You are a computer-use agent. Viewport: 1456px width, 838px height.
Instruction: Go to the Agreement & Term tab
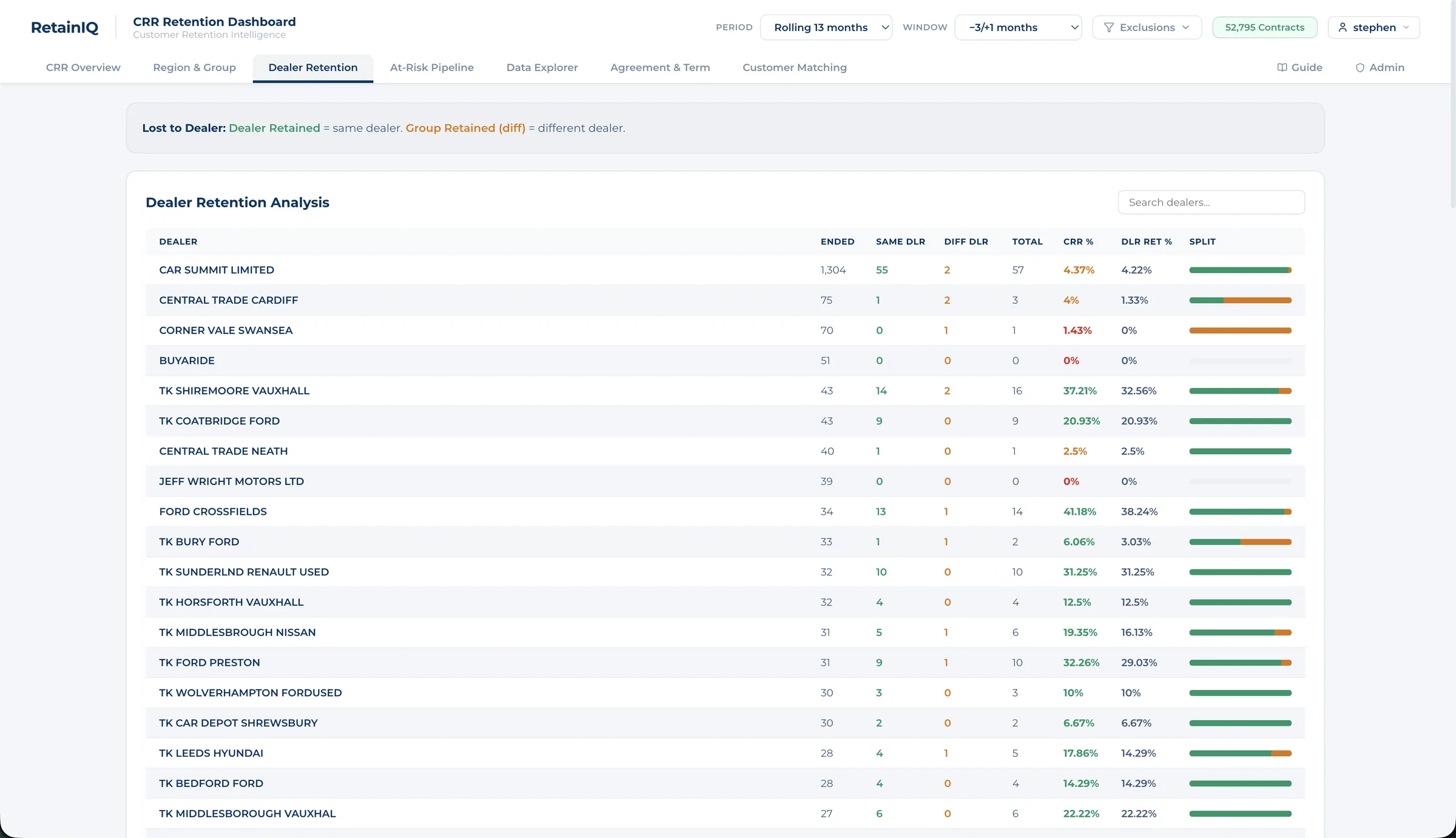660,67
